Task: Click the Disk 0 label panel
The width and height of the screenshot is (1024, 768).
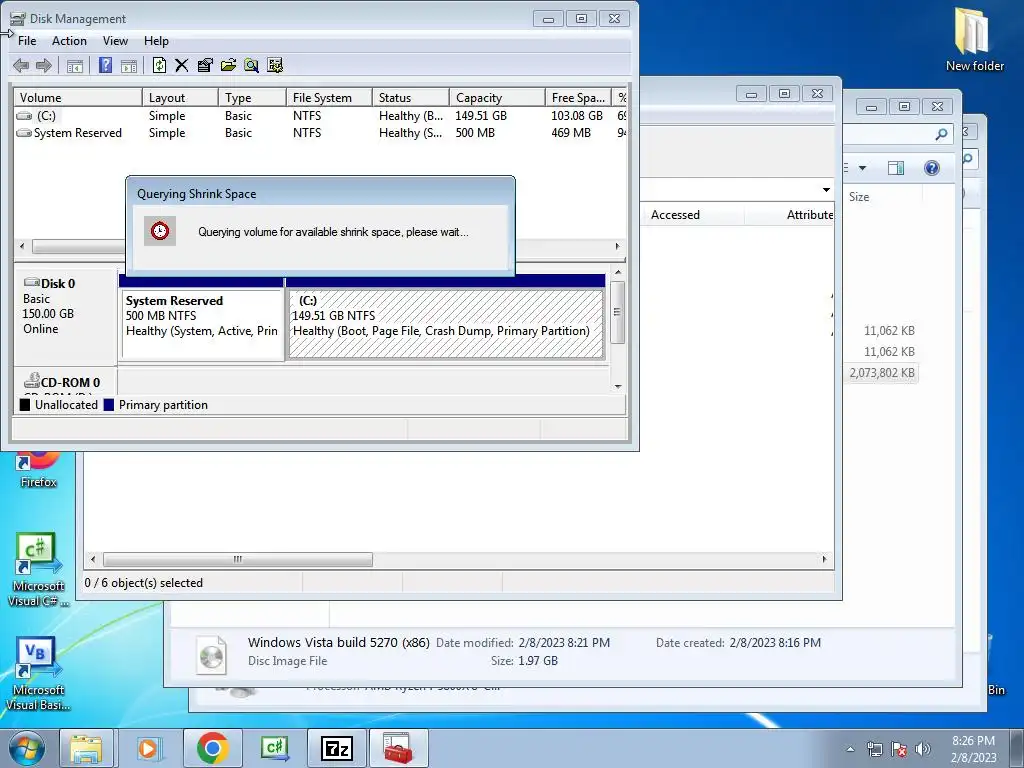Action: (66, 317)
